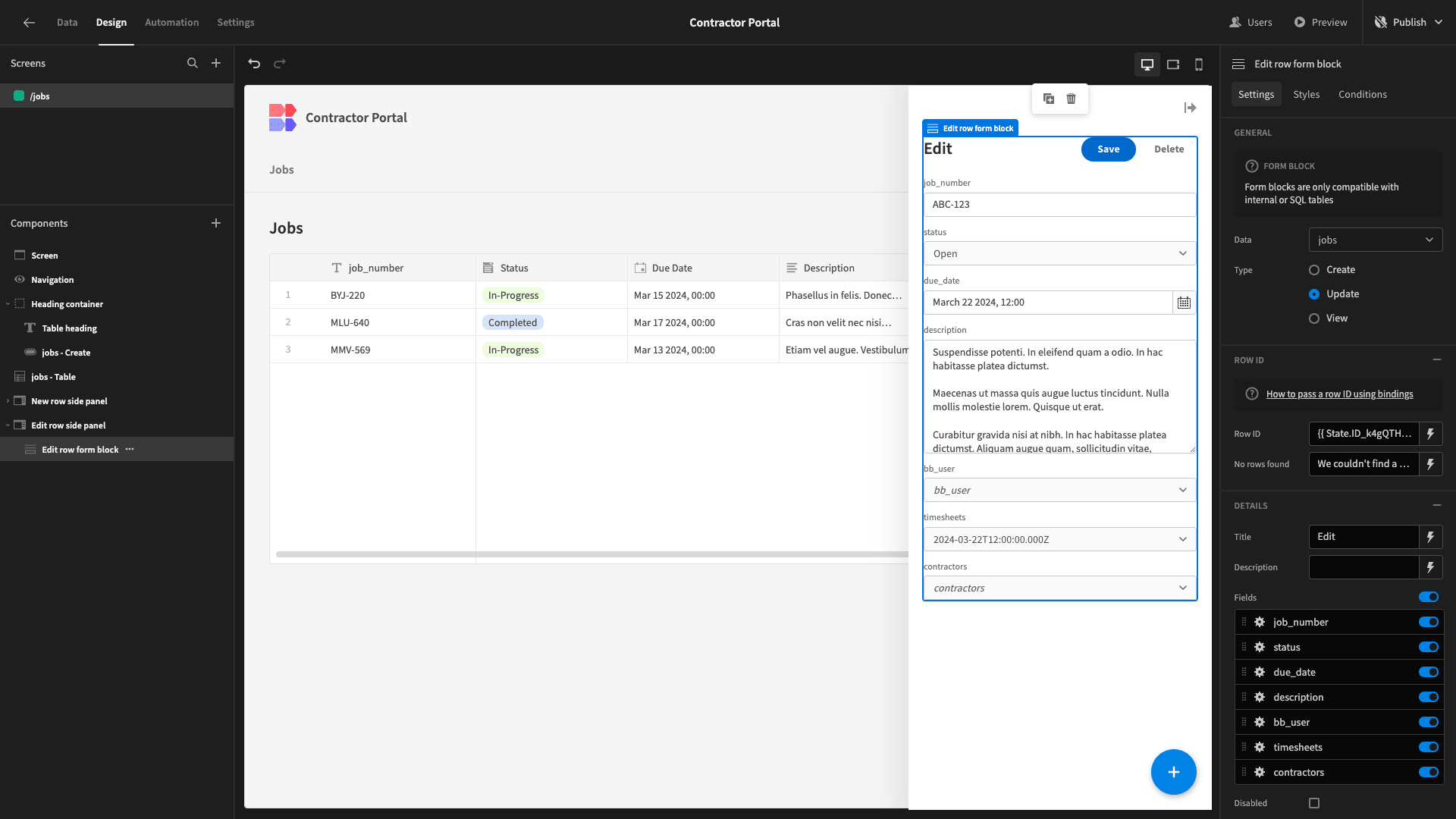
Task: Open binding lightning for Title
Action: click(x=1431, y=537)
